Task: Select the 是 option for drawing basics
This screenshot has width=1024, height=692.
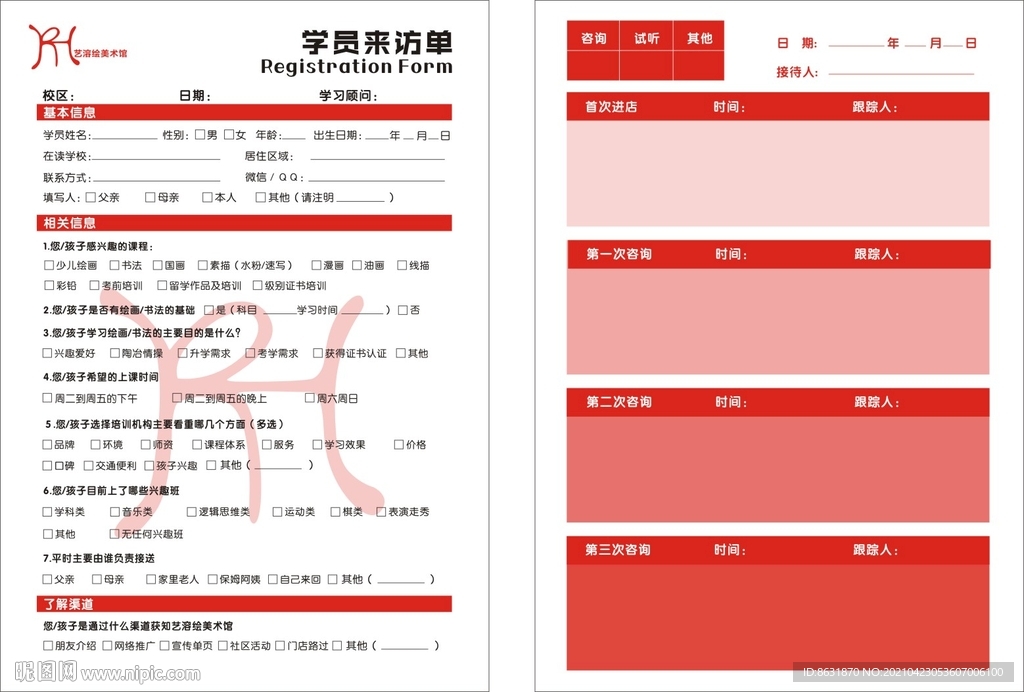Action: (x=207, y=310)
